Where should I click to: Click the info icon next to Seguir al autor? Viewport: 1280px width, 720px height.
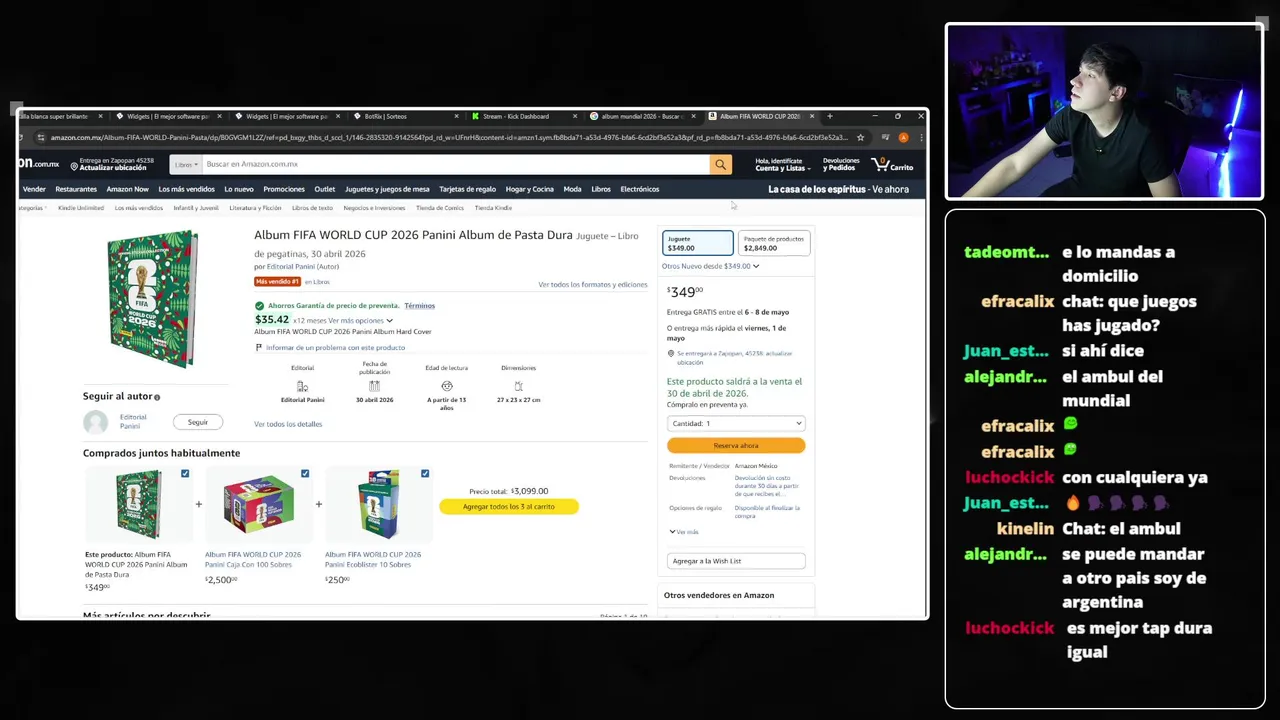point(157,397)
